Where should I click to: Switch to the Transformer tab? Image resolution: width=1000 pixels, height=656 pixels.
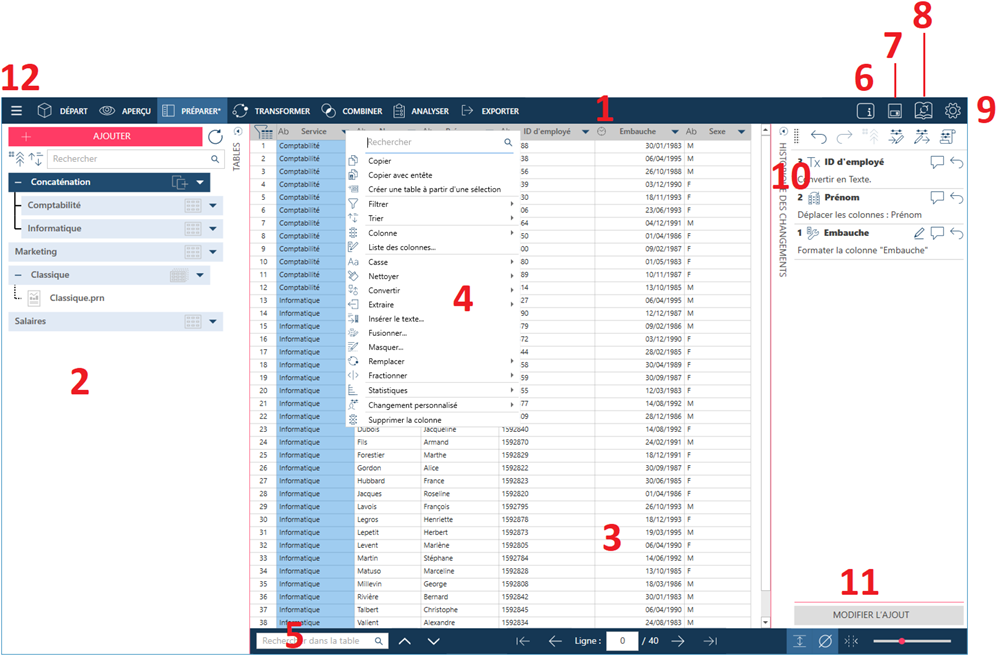pyautogui.click(x=266, y=111)
